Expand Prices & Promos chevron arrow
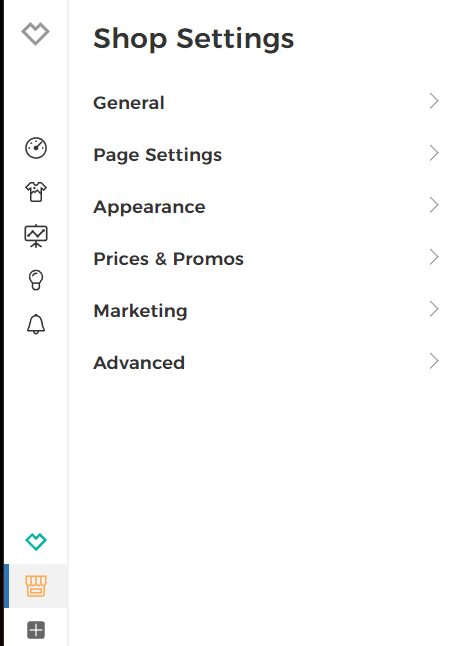 (434, 257)
